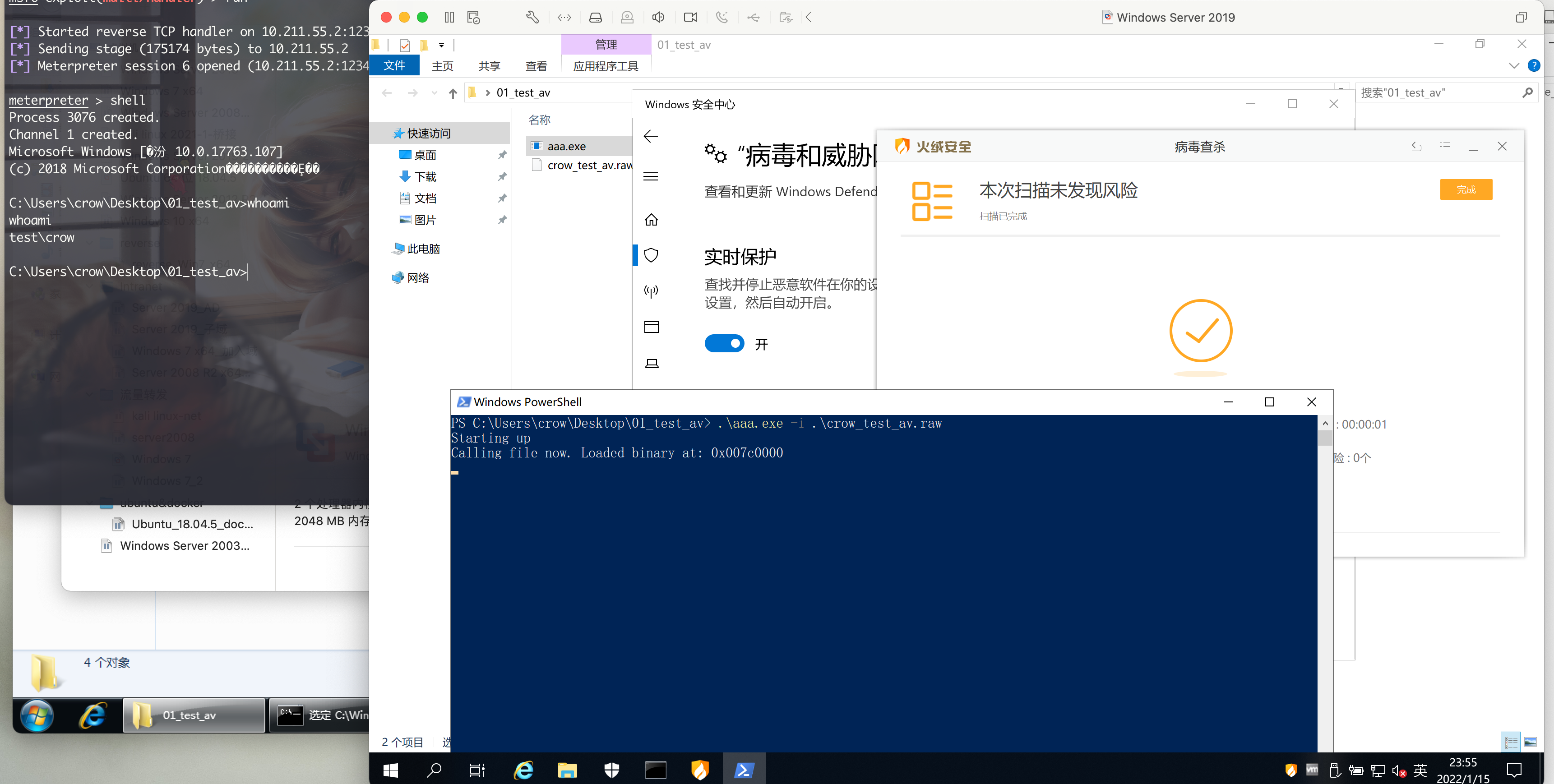1554x784 pixels.
Task: Launch Internet Explorer from Server 2019 taskbar
Action: [x=523, y=770]
